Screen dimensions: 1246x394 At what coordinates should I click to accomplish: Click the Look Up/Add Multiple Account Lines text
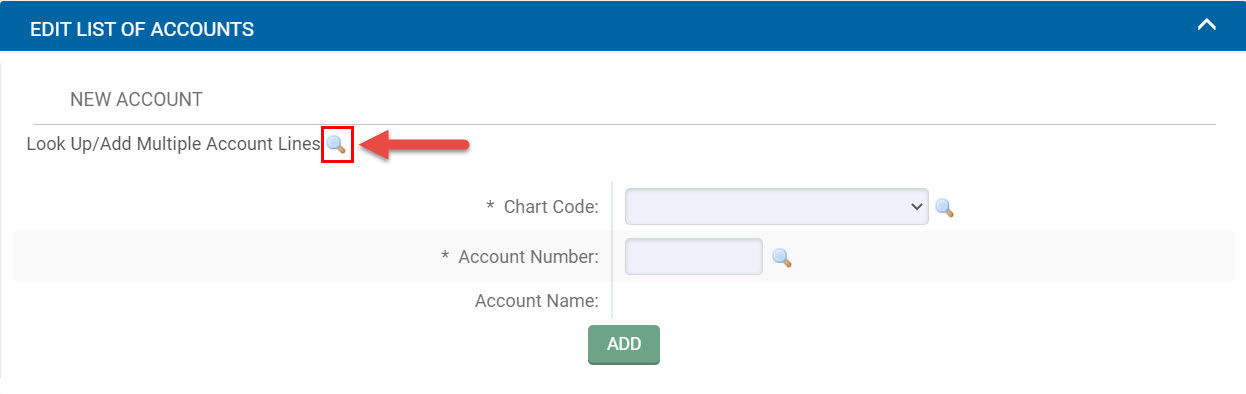coord(173,144)
